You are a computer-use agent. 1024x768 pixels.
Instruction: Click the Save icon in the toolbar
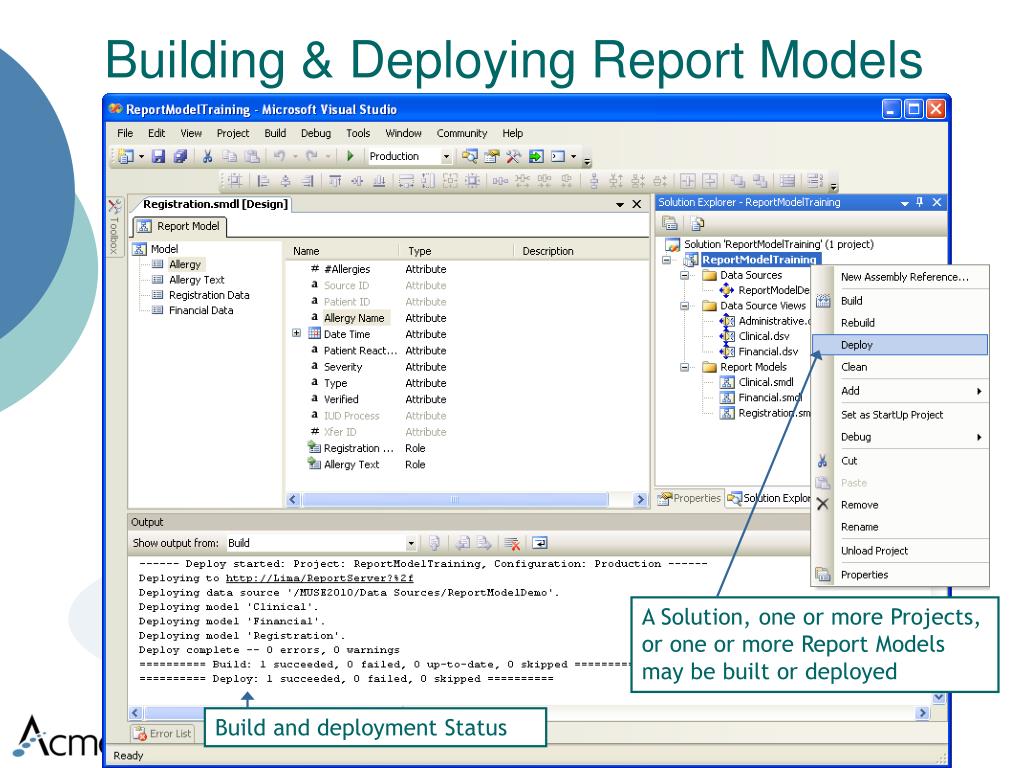click(159, 156)
